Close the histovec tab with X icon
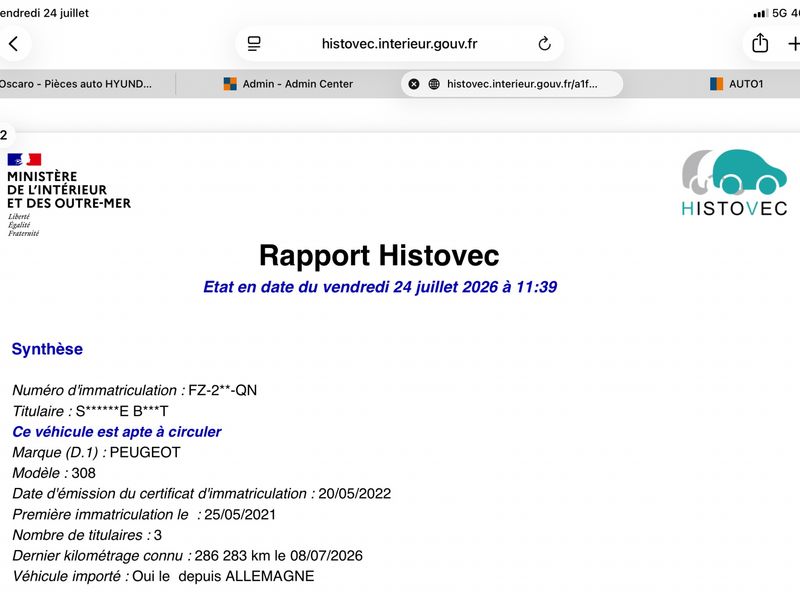Image resolution: width=800 pixels, height=600 pixels. (x=414, y=84)
